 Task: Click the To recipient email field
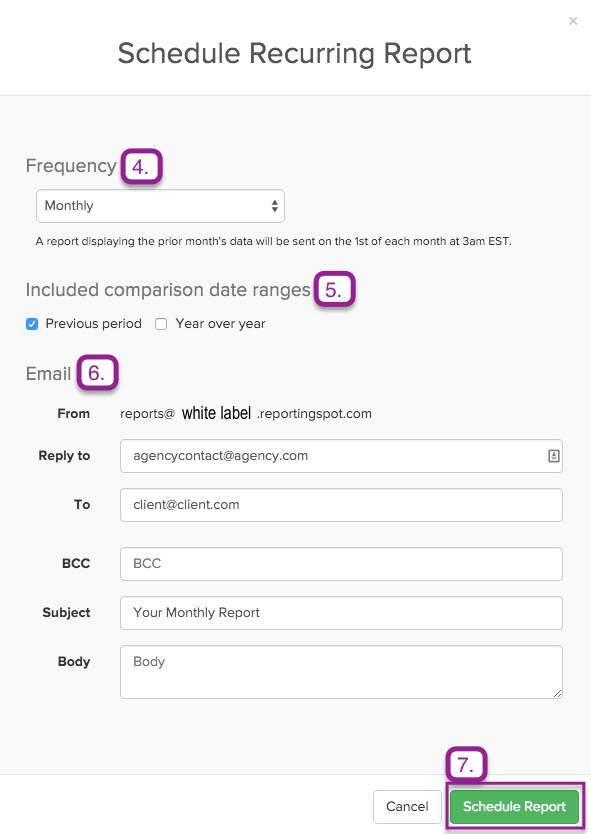click(x=341, y=505)
